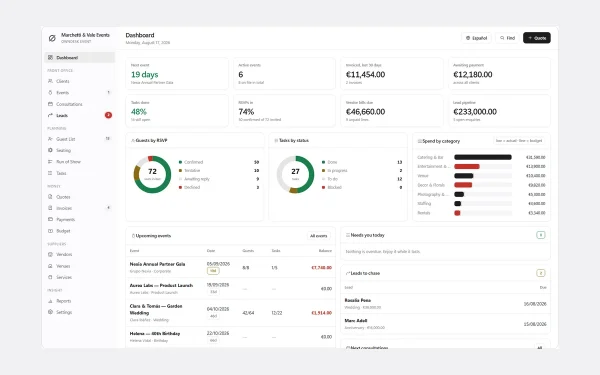Open the Nexia Annual Partner Gala event row
600x375 pixels.
click(x=230, y=267)
